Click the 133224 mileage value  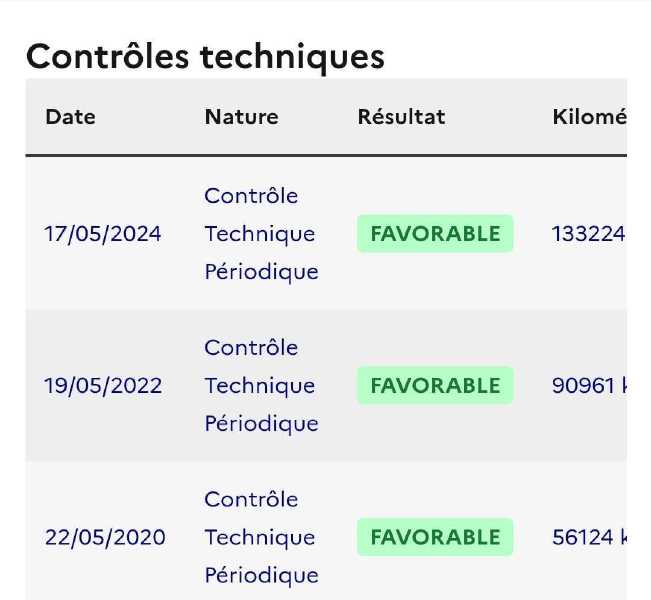tap(589, 234)
